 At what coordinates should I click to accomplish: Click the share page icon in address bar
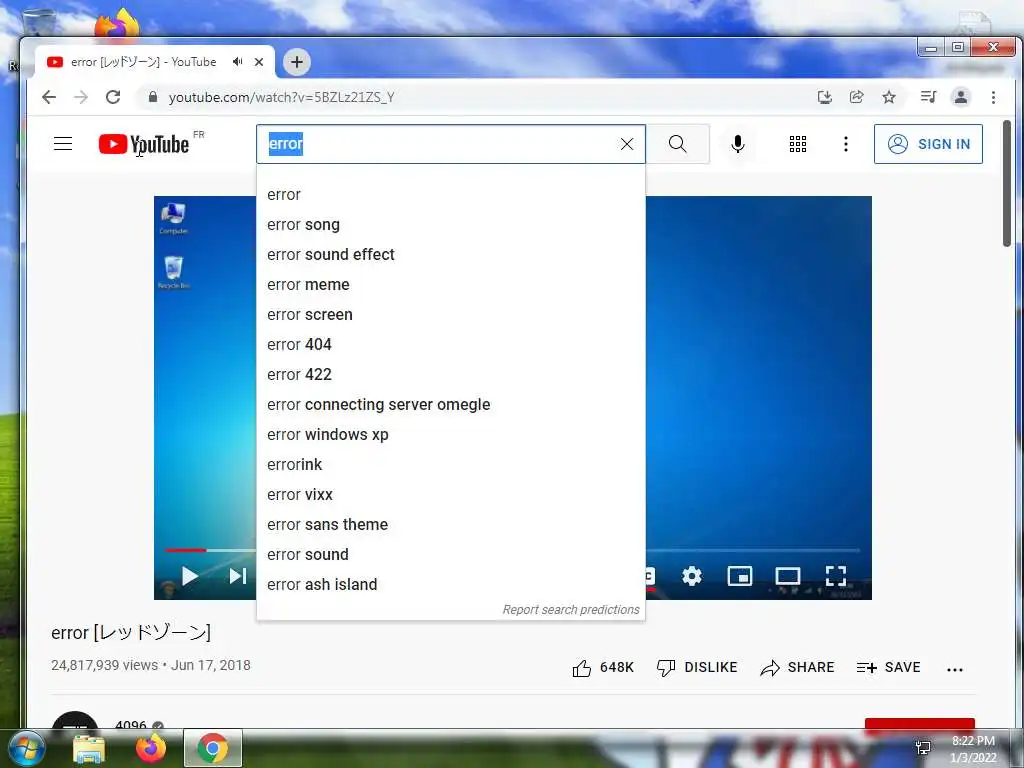coord(856,97)
